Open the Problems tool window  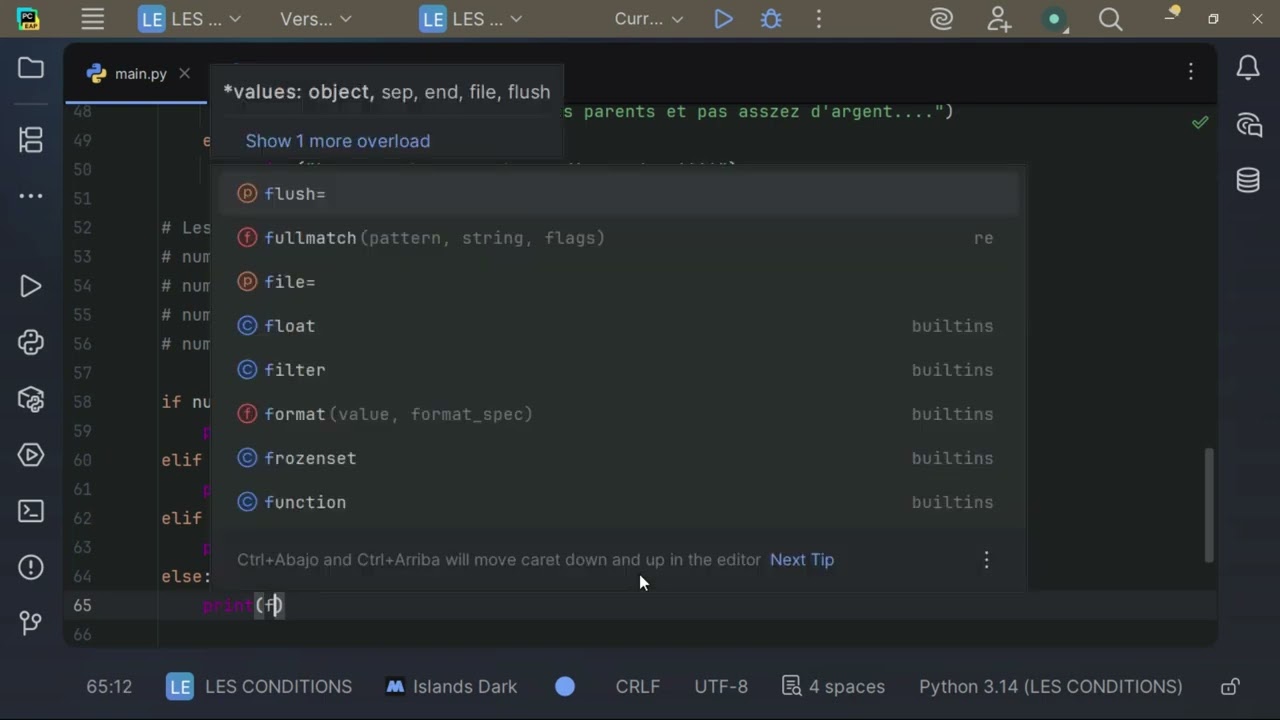[x=31, y=567]
